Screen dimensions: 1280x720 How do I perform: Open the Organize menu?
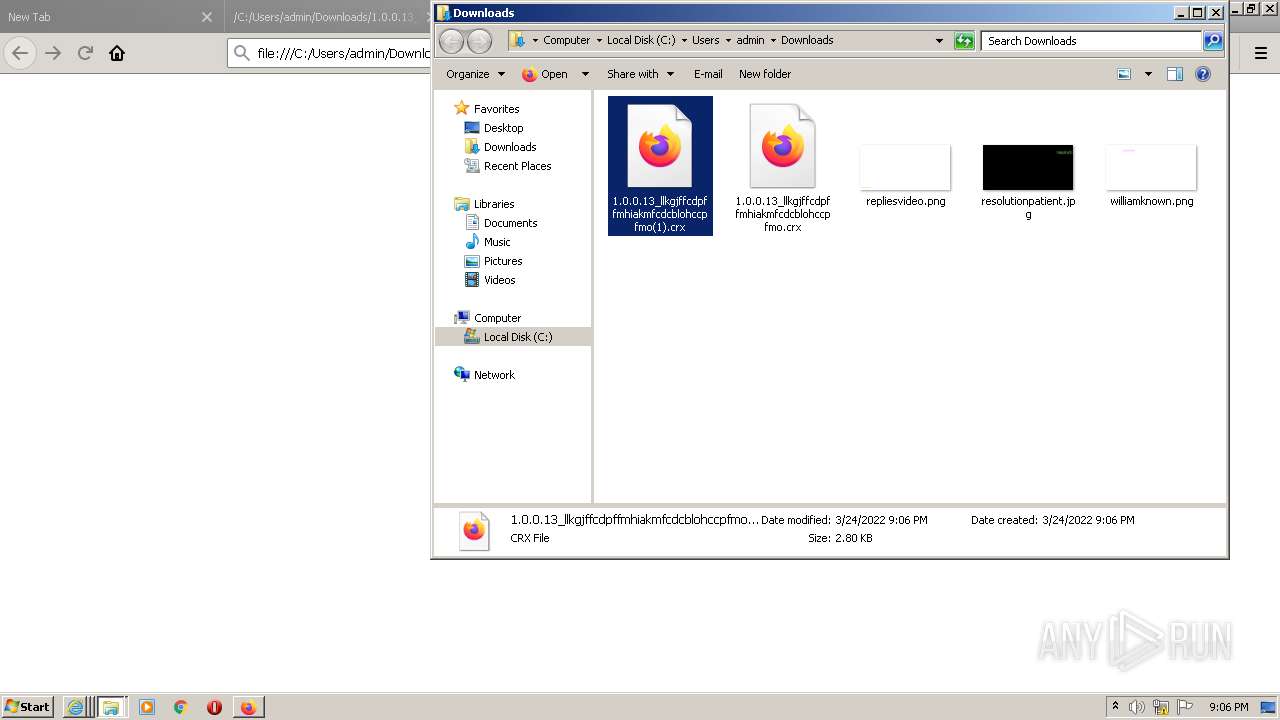[474, 74]
